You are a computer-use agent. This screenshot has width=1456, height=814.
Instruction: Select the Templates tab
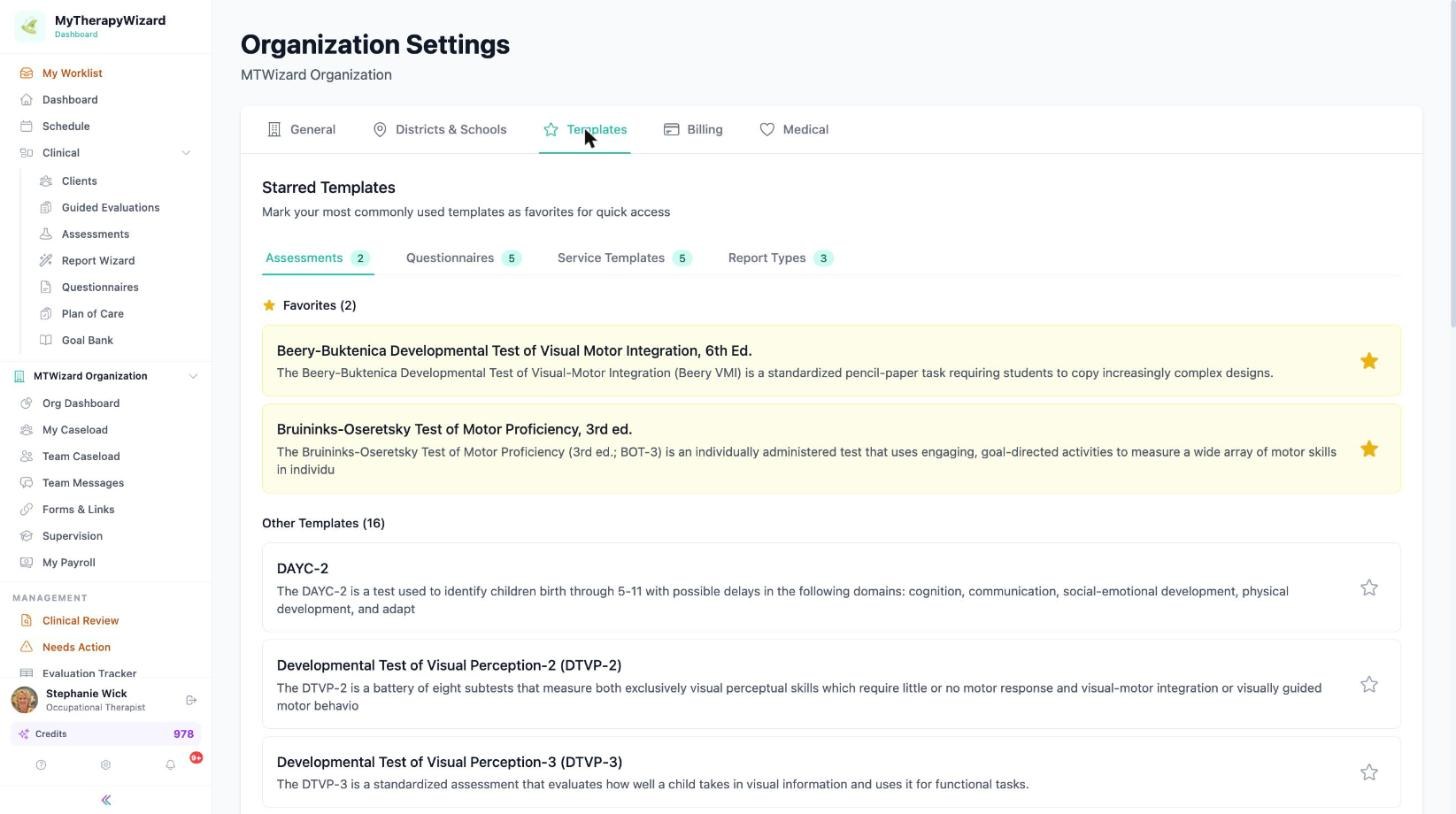coord(585,130)
